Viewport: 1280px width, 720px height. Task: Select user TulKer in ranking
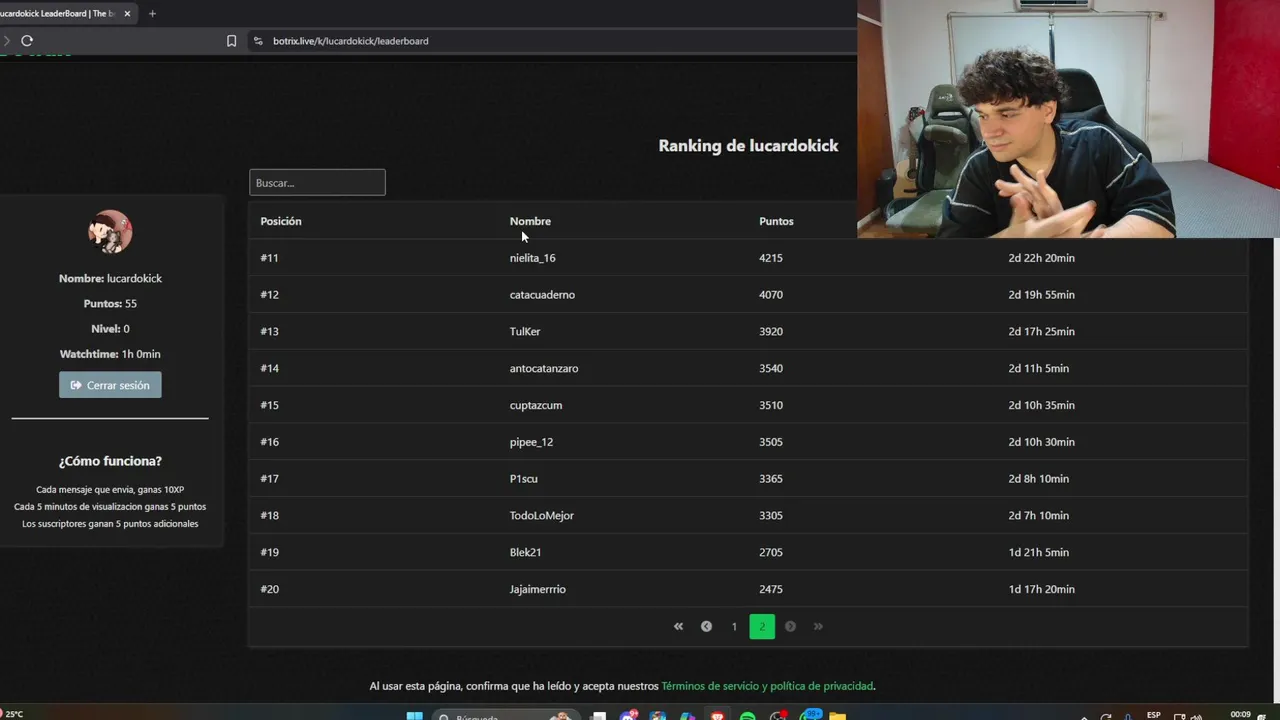click(x=525, y=332)
